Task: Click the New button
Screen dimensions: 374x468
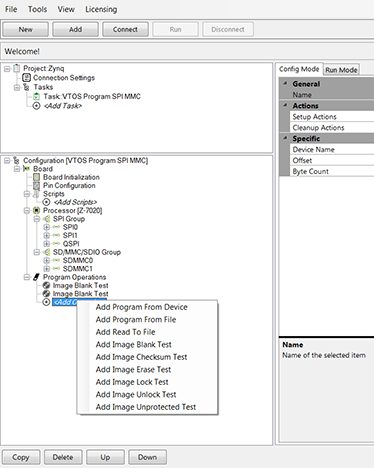Action: (26, 29)
